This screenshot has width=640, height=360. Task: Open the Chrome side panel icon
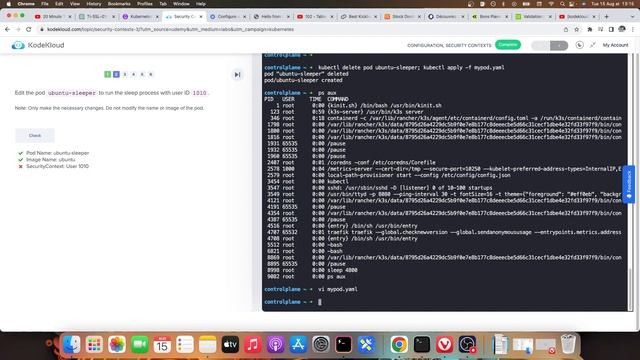click(611, 29)
